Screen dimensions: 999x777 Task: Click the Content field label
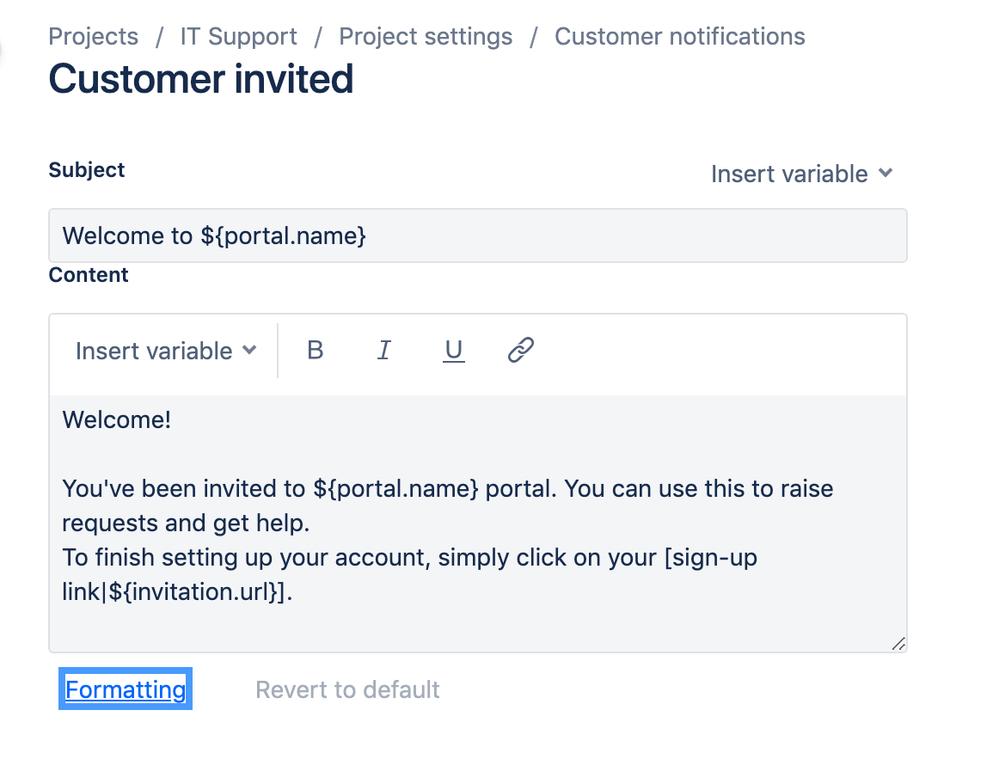pyautogui.click(x=88, y=275)
